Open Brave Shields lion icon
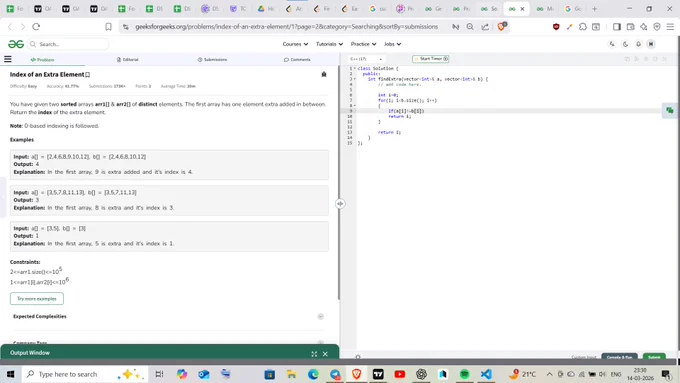This screenshot has height=383, width=680. (x=502, y=26)
